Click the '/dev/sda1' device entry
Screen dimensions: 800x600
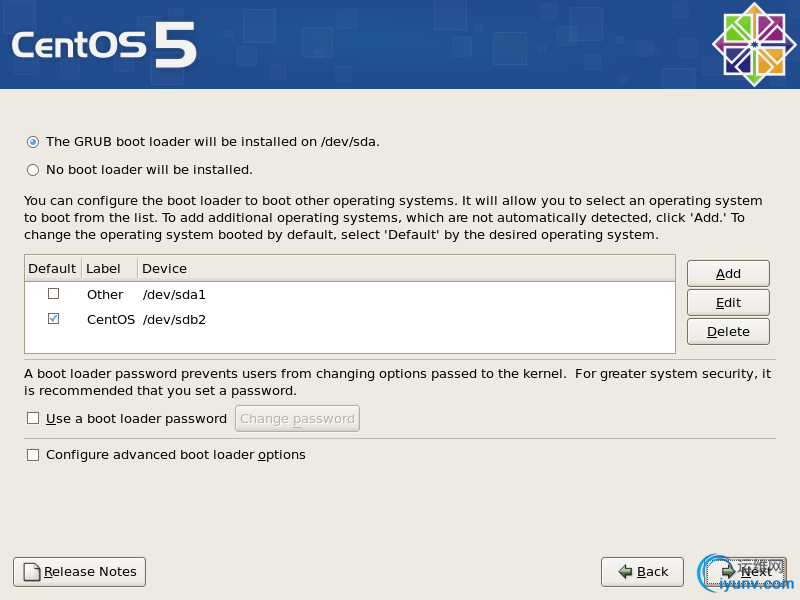pyautogui.click(x=174, y=294)
